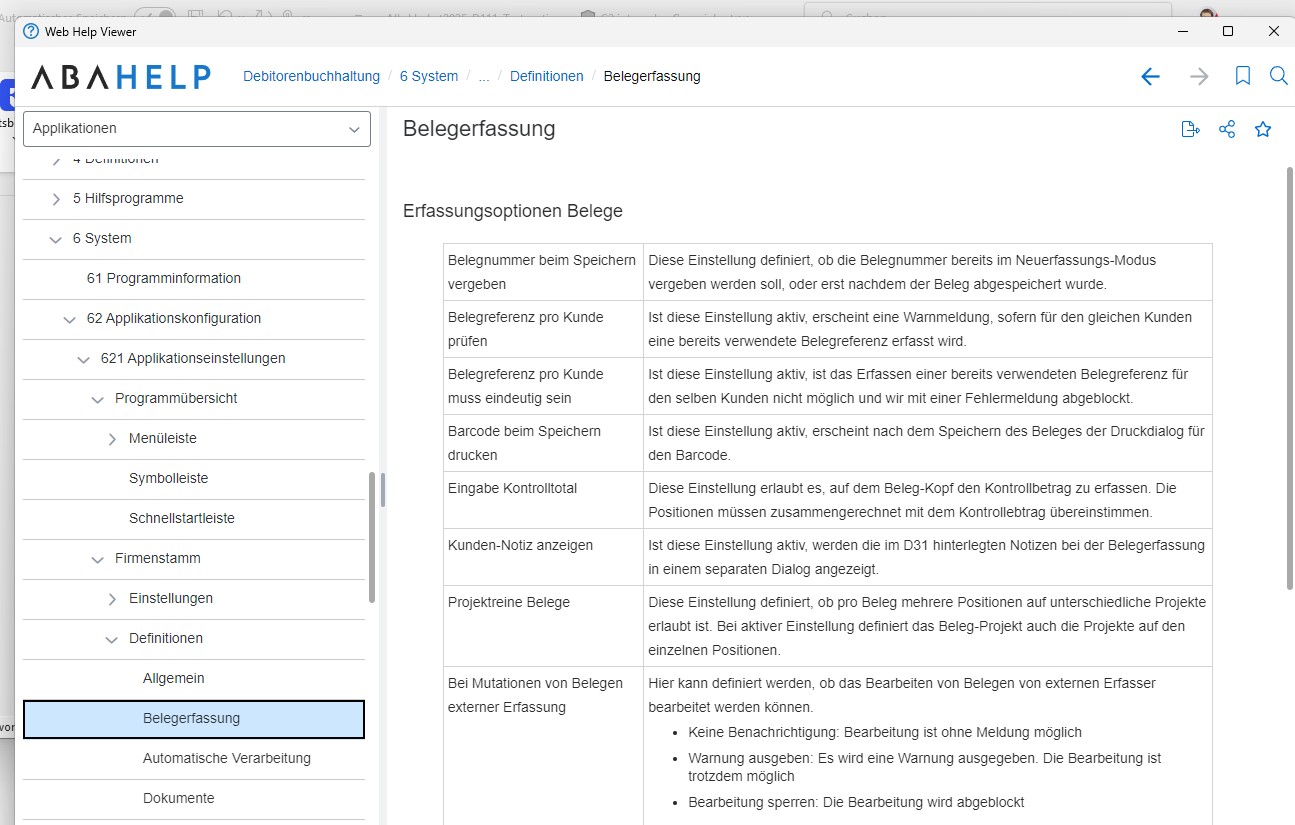Click the sidebar splitter handle

coord(383,490)
